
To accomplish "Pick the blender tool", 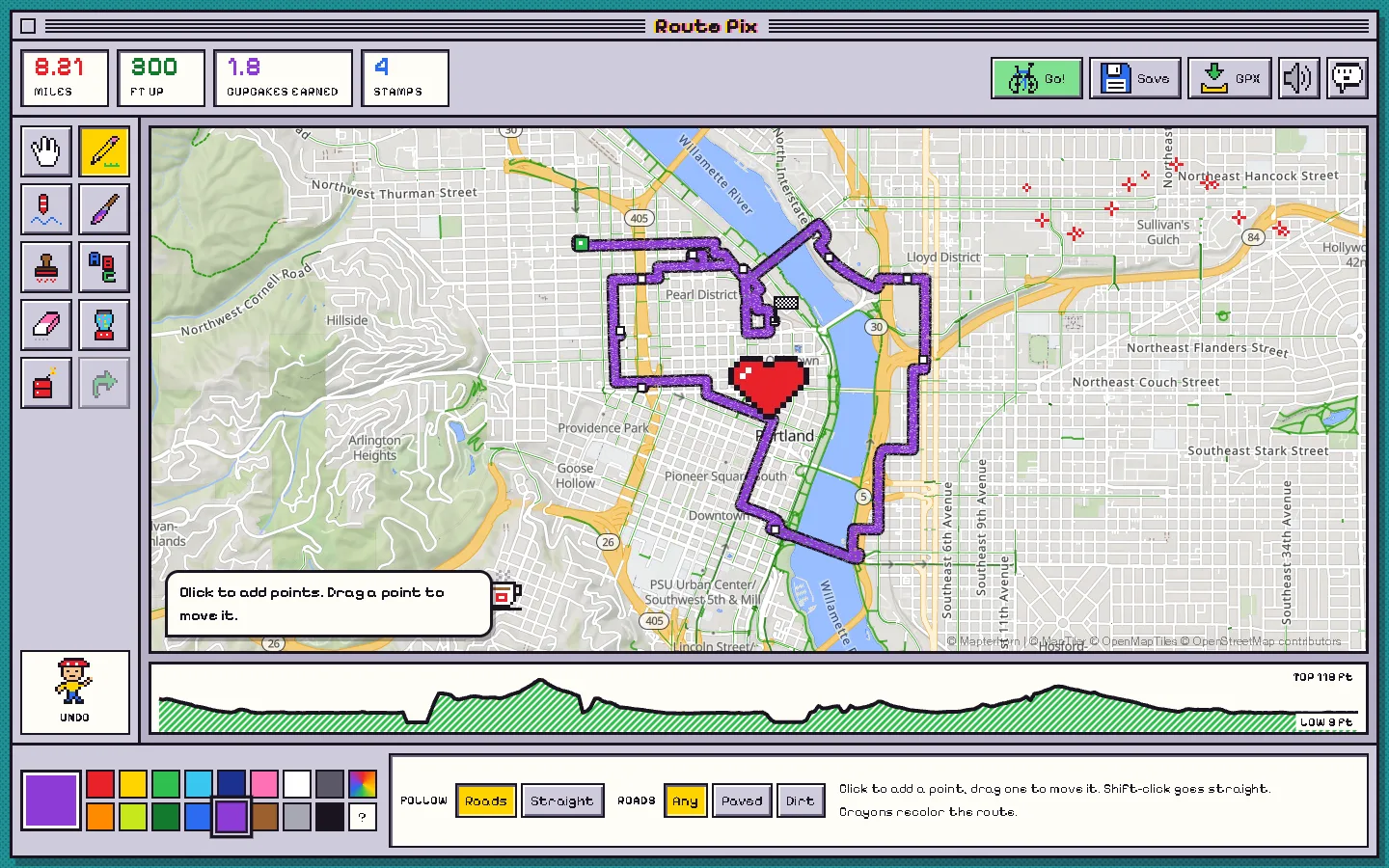I will [104, 325].
